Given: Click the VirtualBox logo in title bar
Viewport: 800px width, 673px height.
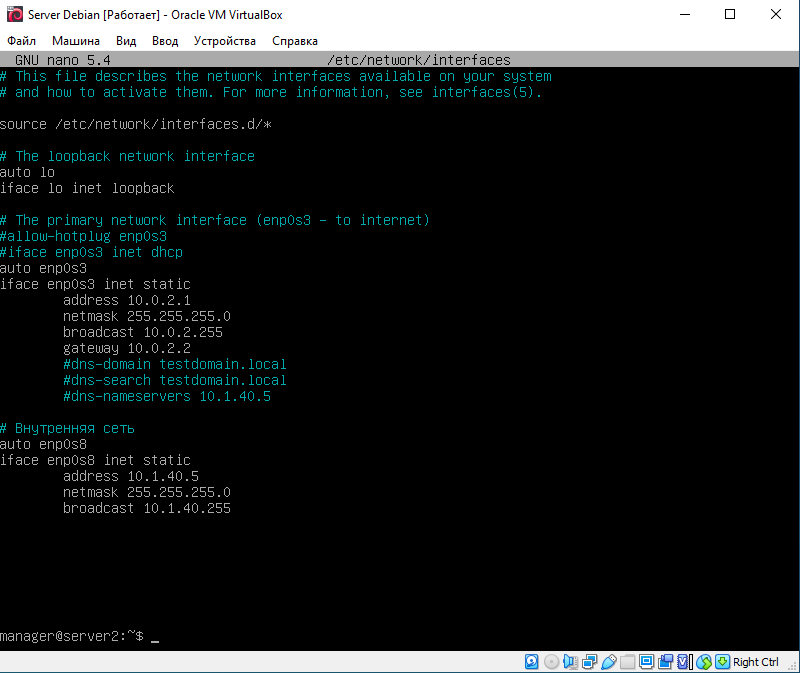Looking at the screenshot, I should click(x=14, y=14).
